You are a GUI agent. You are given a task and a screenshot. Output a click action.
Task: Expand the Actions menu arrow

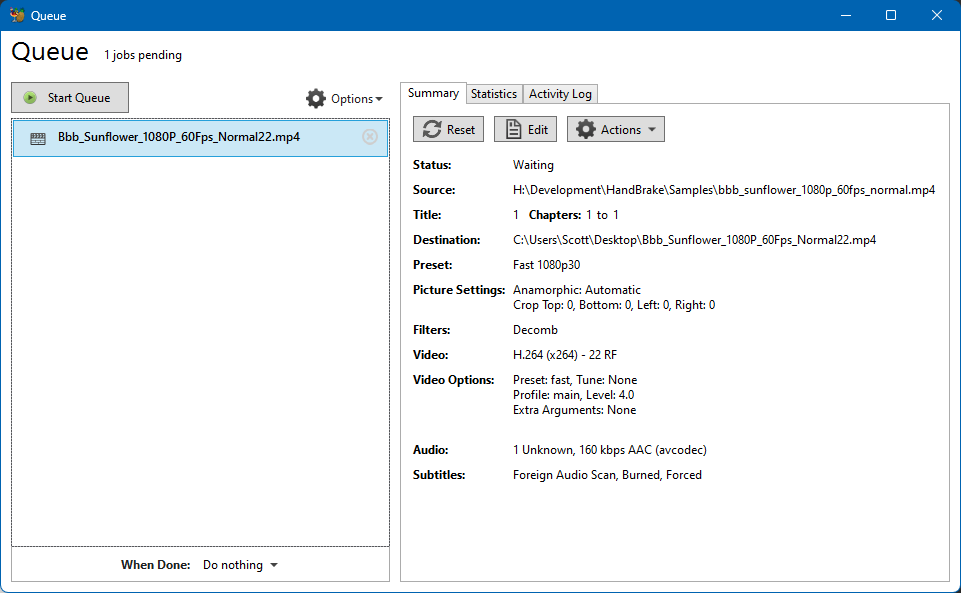point(652,130)
